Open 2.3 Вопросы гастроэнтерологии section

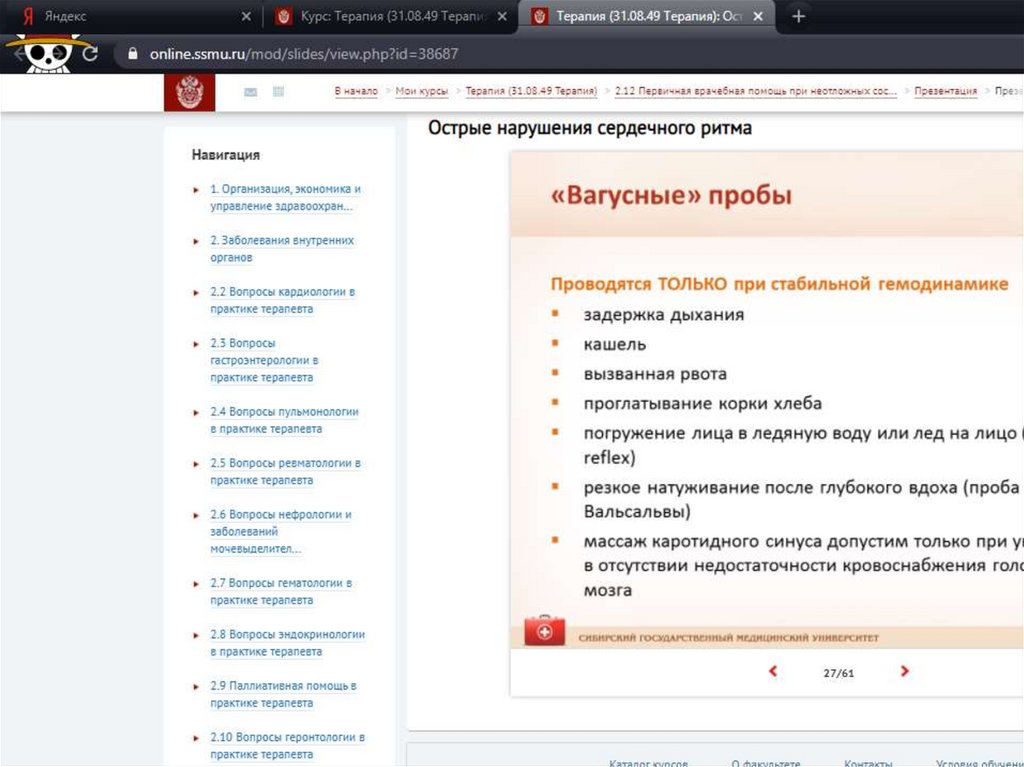point(264,360)
